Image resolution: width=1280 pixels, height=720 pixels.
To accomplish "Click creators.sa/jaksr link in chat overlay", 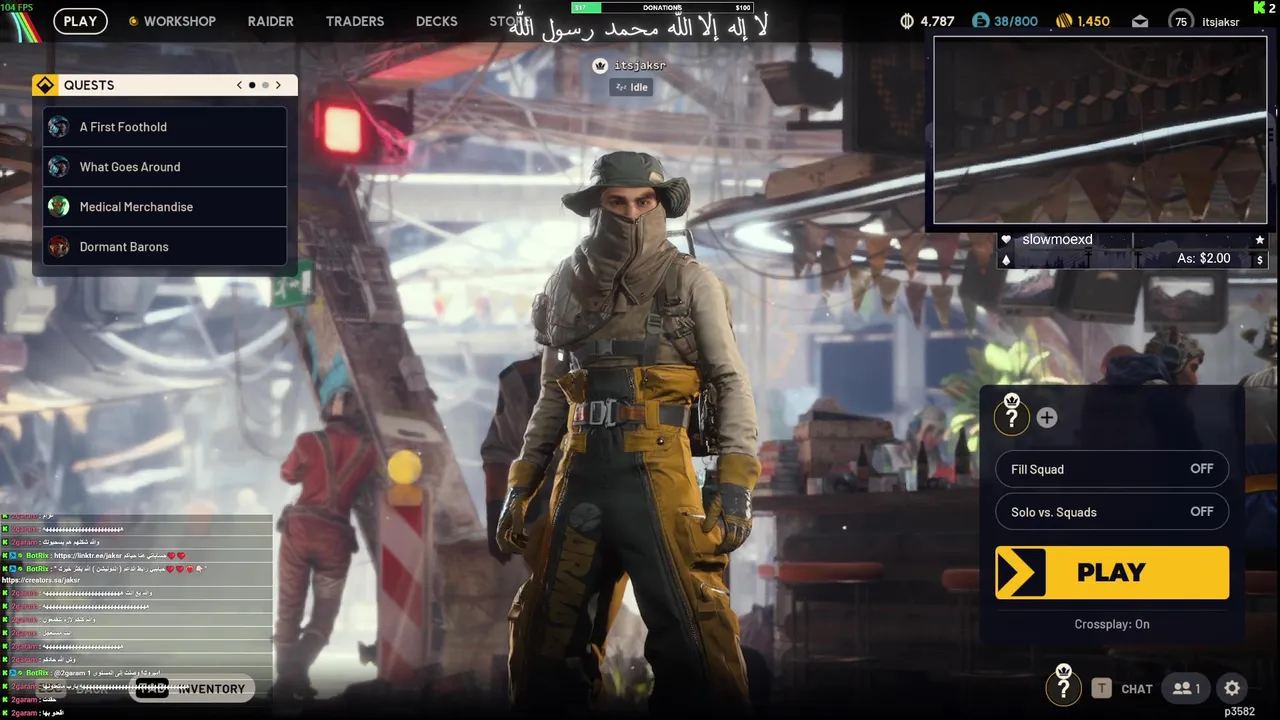I will (41, 580).
